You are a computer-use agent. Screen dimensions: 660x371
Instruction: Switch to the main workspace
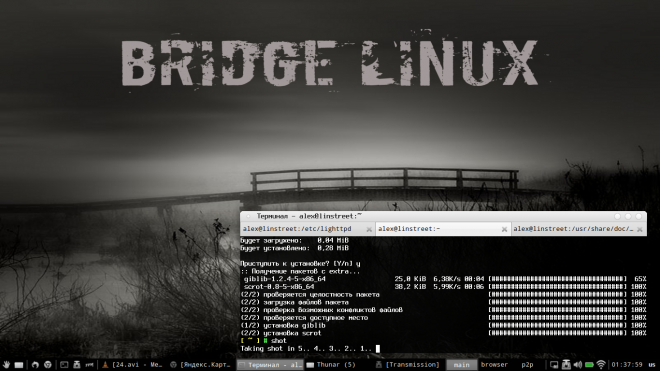[461, 365]
